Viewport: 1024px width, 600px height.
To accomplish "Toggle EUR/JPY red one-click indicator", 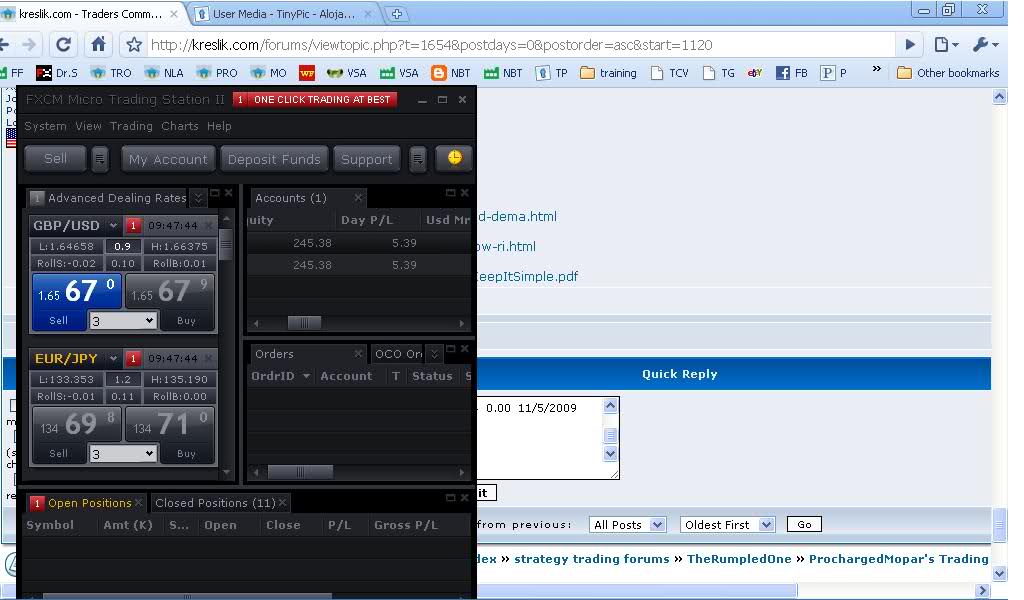I will point(133,358).
